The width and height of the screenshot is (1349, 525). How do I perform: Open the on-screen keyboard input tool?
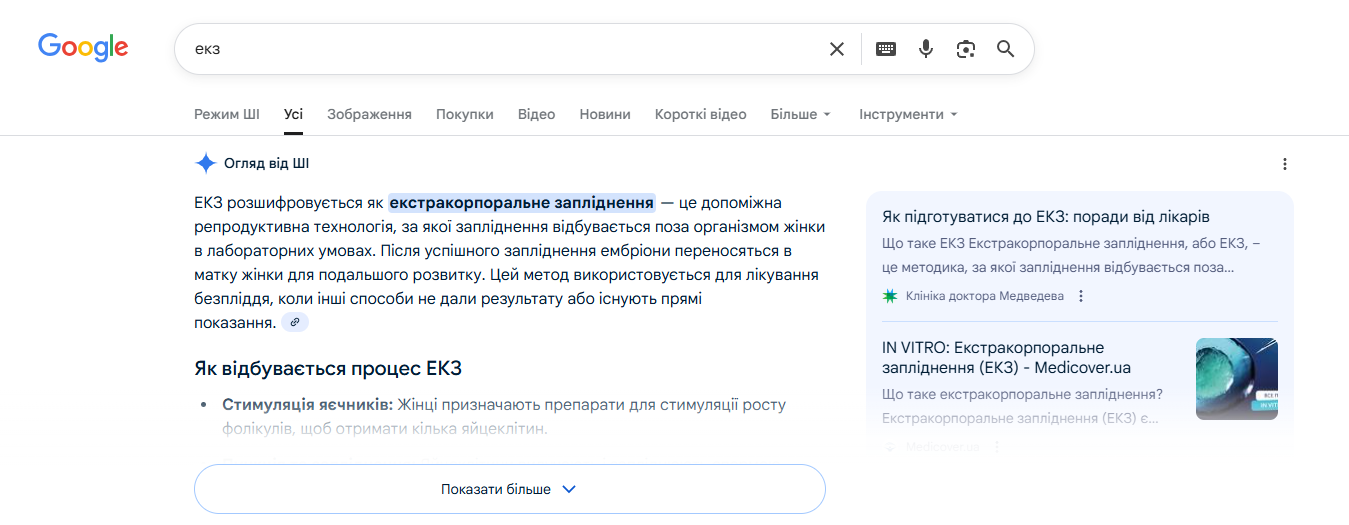click(886, 49)
